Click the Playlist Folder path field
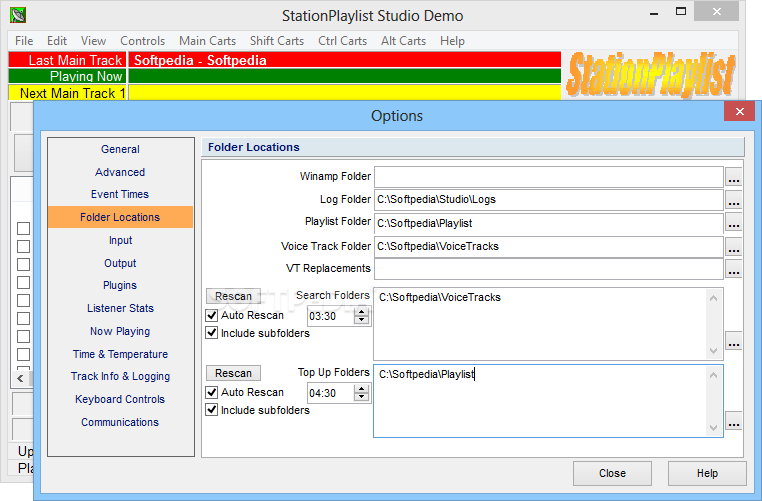This screenshot has height=501, width=762. point(549,223)
